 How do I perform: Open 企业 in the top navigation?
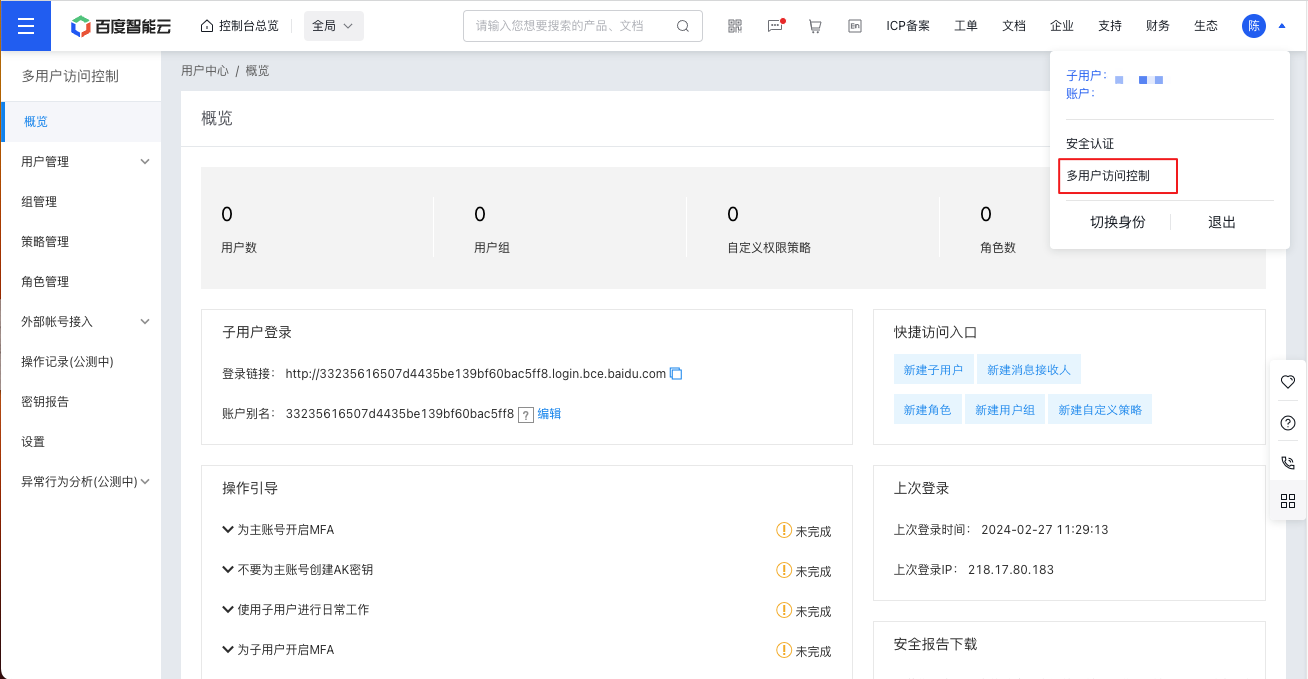[x=1062, y=26]
